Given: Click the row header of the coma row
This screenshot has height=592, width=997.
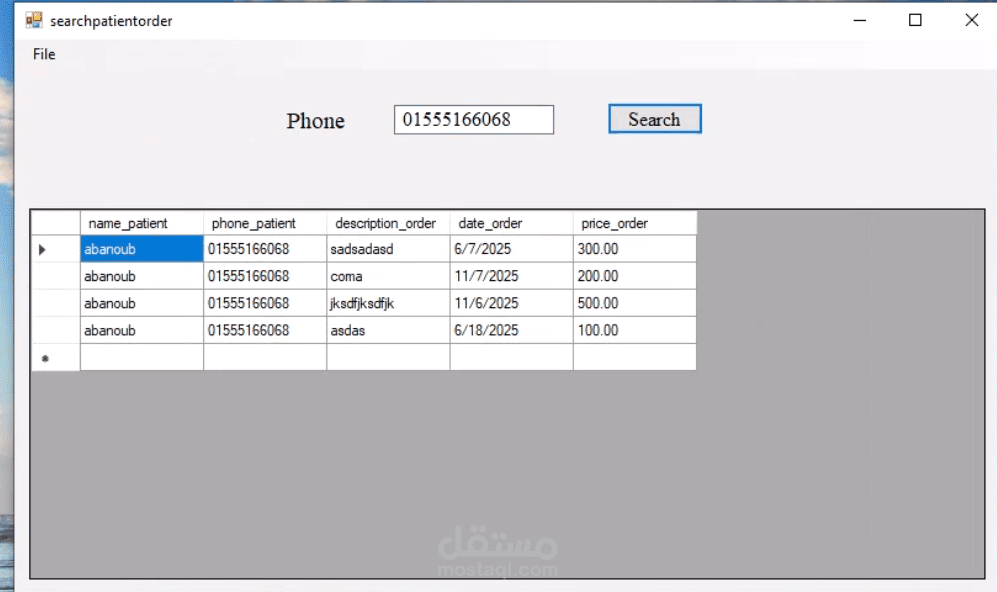Looking at the screenshot, I should (x=56, y=276).
